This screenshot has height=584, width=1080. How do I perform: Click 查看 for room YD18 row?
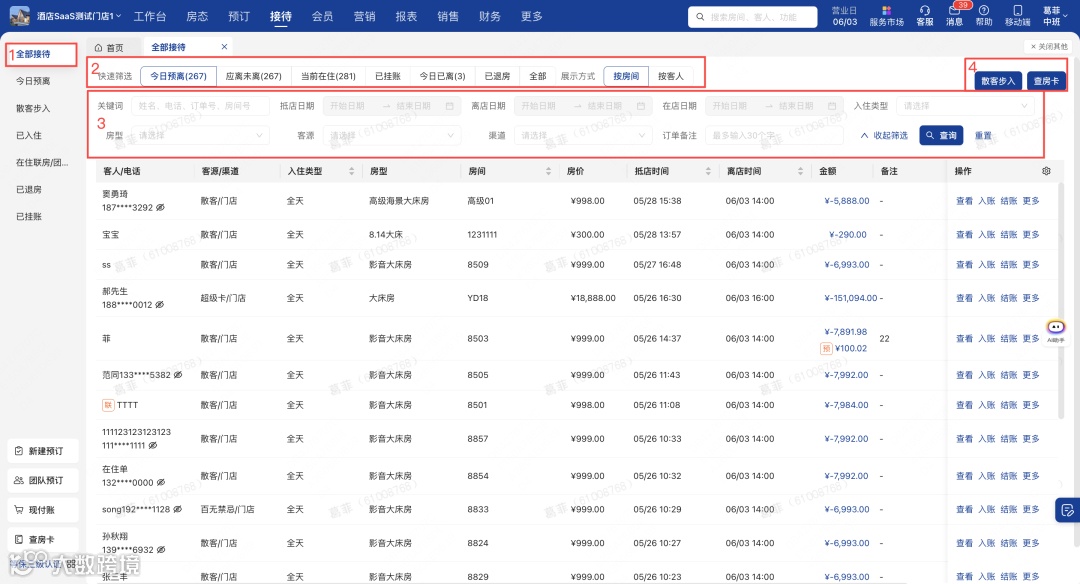pos(964,298)
